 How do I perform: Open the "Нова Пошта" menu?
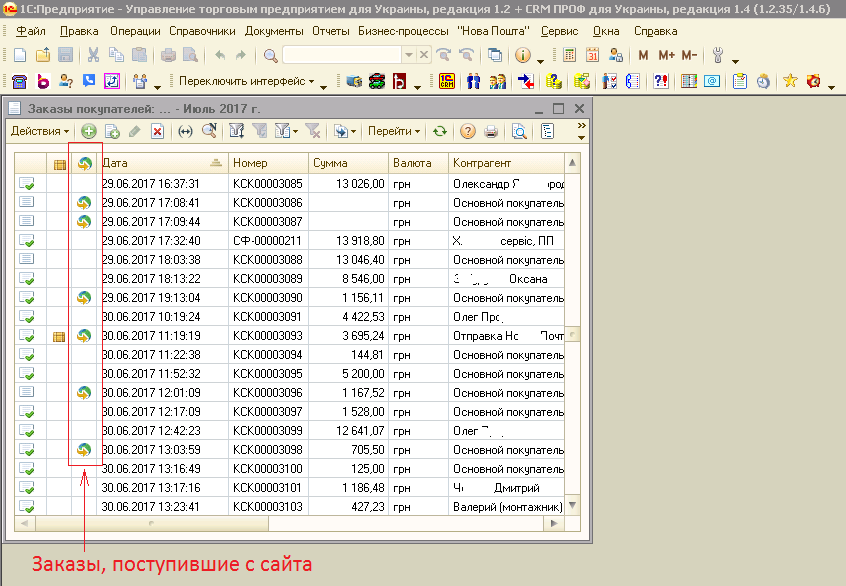coord(494,31)
